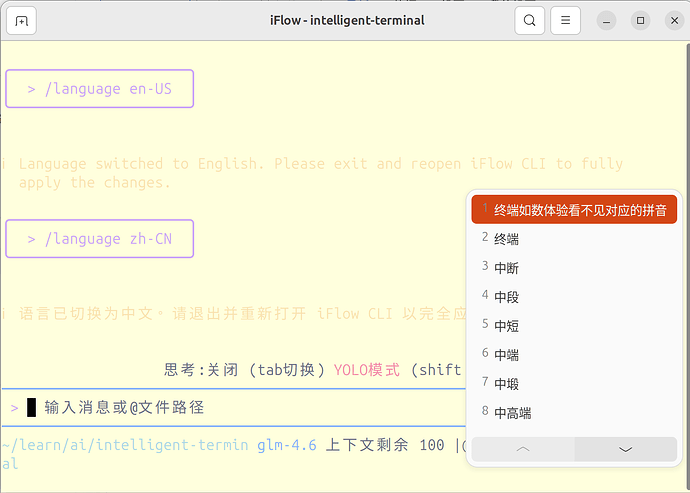Go to next page of IME candidates
690x493 pixels.
[x=626, y=449]
